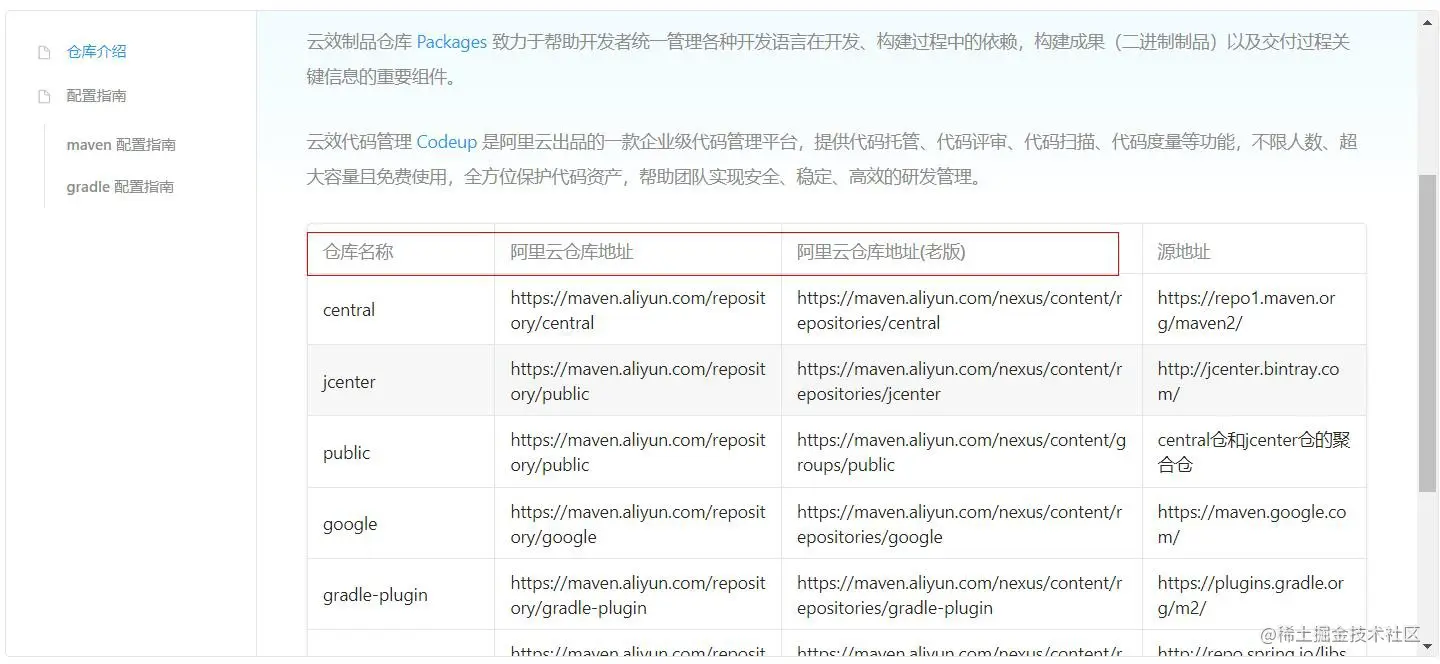Viewport: 1440px width, 664px height.
Task: Select the 仓库介绍 navigation item
Action: point(96,50)
